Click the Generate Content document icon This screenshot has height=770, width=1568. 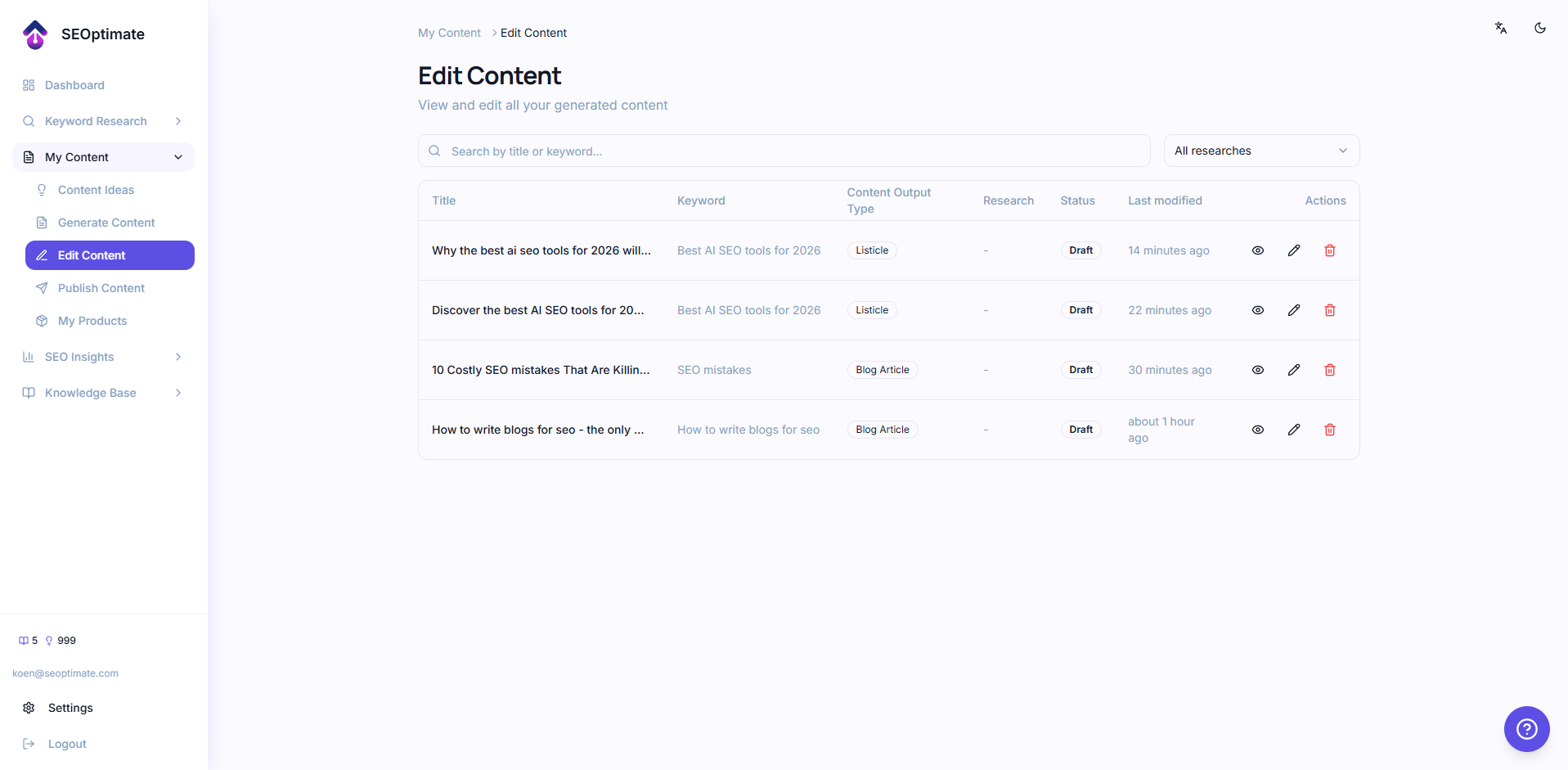click(x=41, y=222)
